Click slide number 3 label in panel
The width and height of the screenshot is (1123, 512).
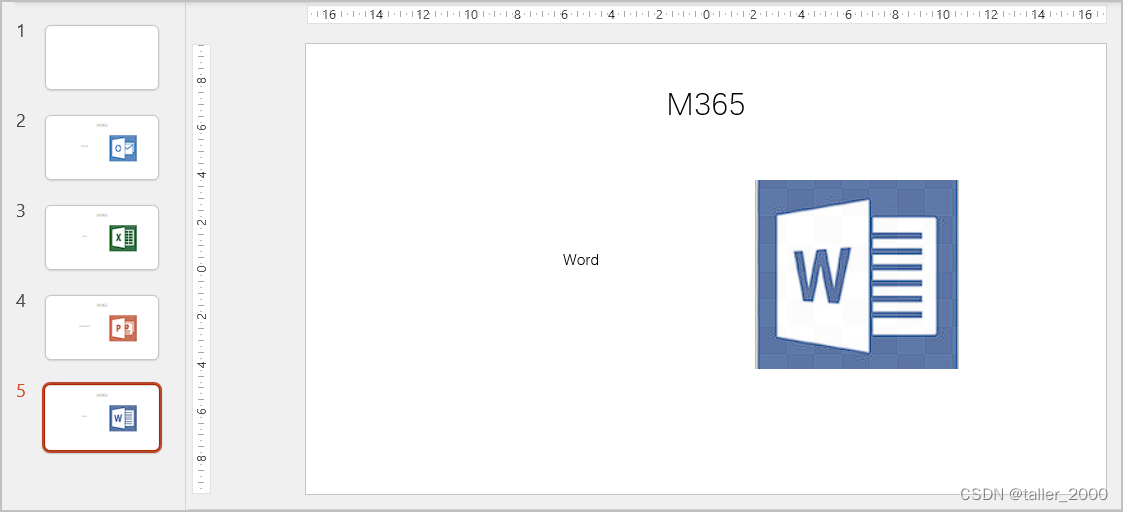tap(21, 211)
